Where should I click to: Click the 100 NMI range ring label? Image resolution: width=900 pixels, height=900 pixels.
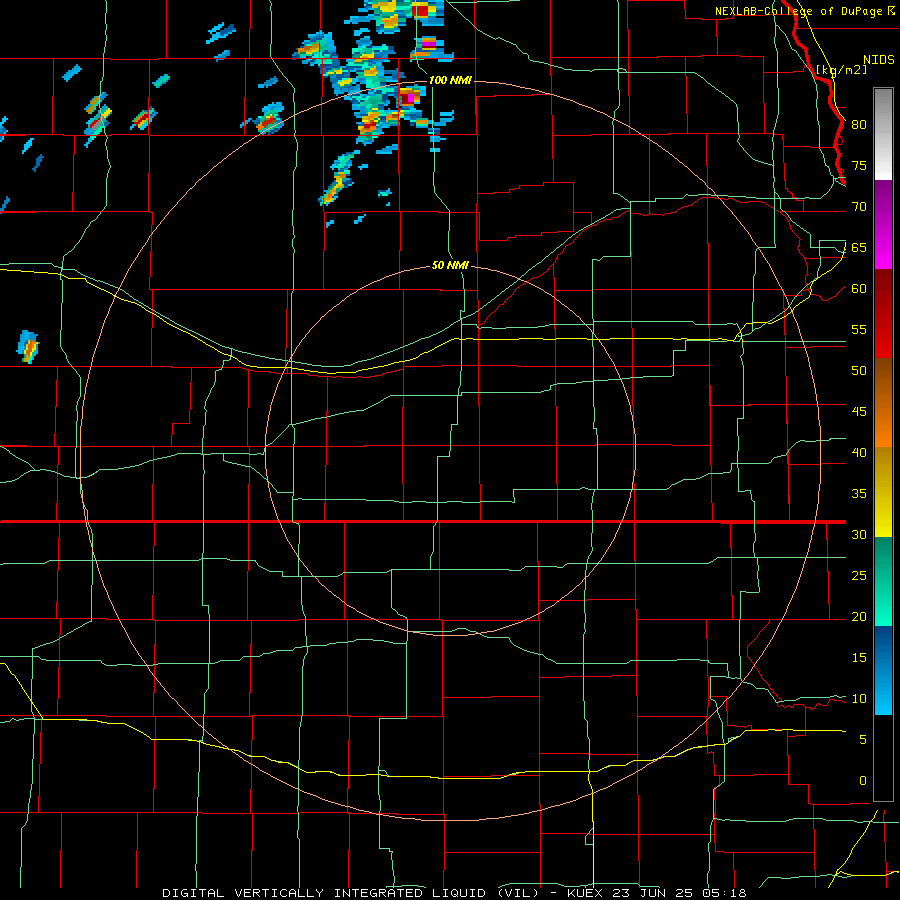click(450, 80)
